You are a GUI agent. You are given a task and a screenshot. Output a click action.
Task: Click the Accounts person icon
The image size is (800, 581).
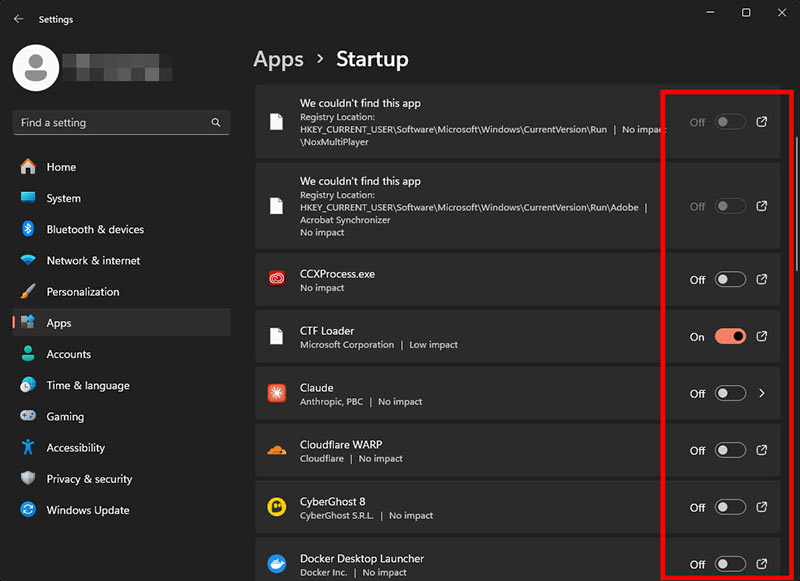[28, 353]
